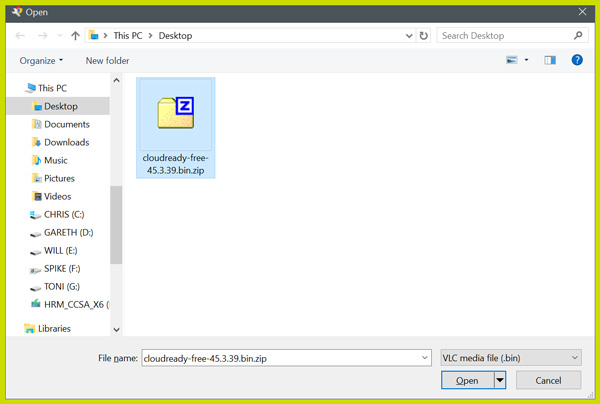Change the view layout icon
The width and height of the screenshot is (600, 404).
pos(512,60)
